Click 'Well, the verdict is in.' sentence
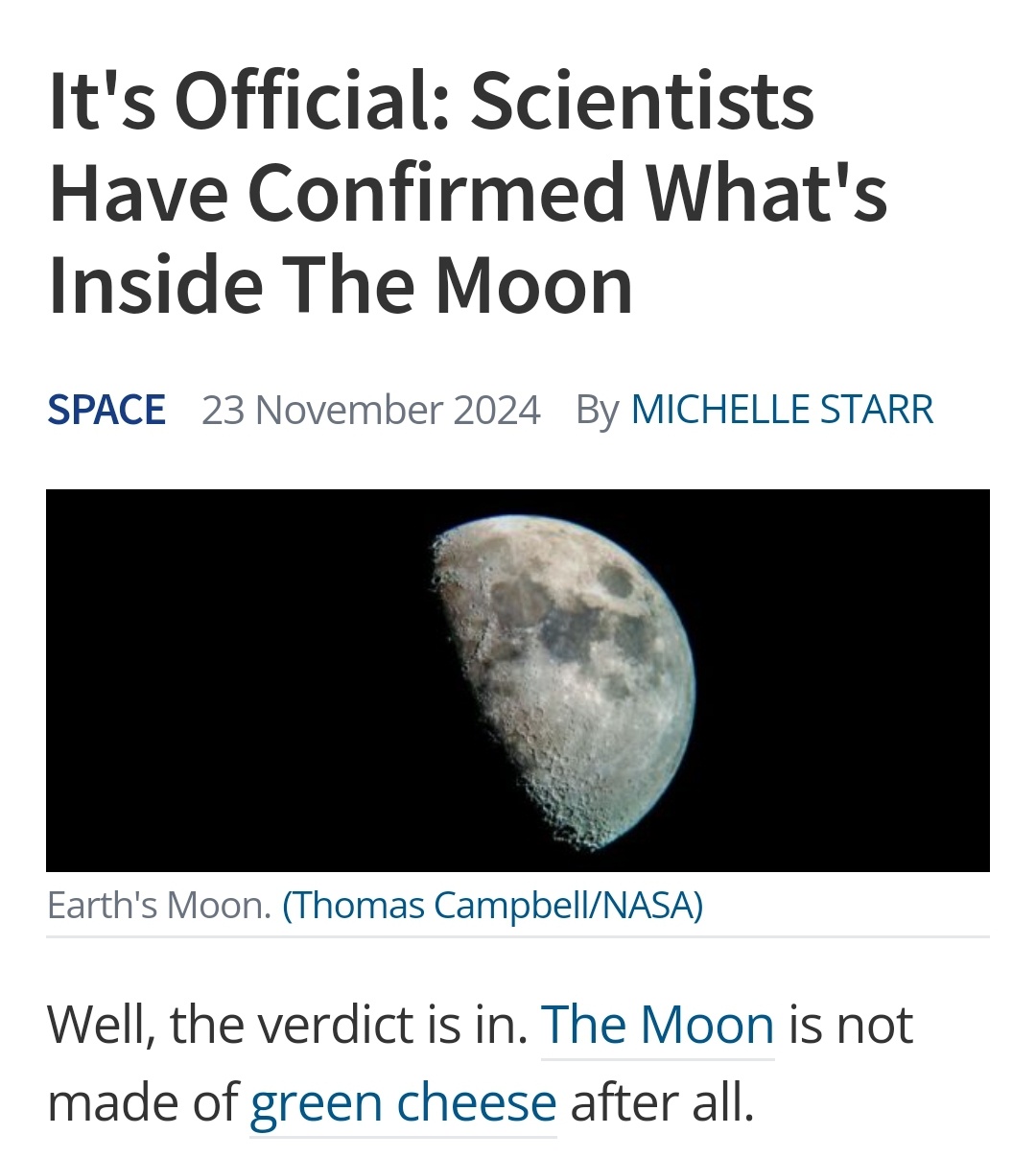 point(288,1025)
